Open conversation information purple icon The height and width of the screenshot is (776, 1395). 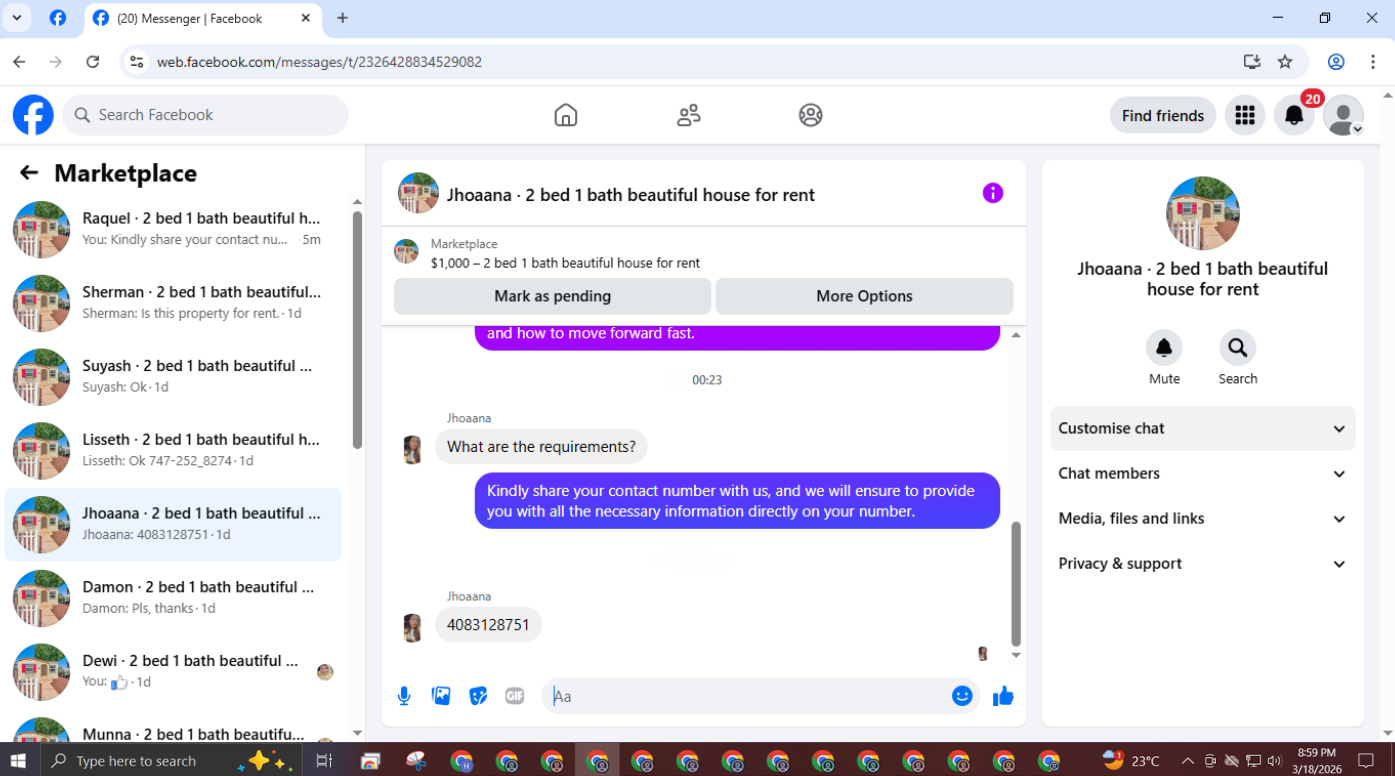[993, 193]
